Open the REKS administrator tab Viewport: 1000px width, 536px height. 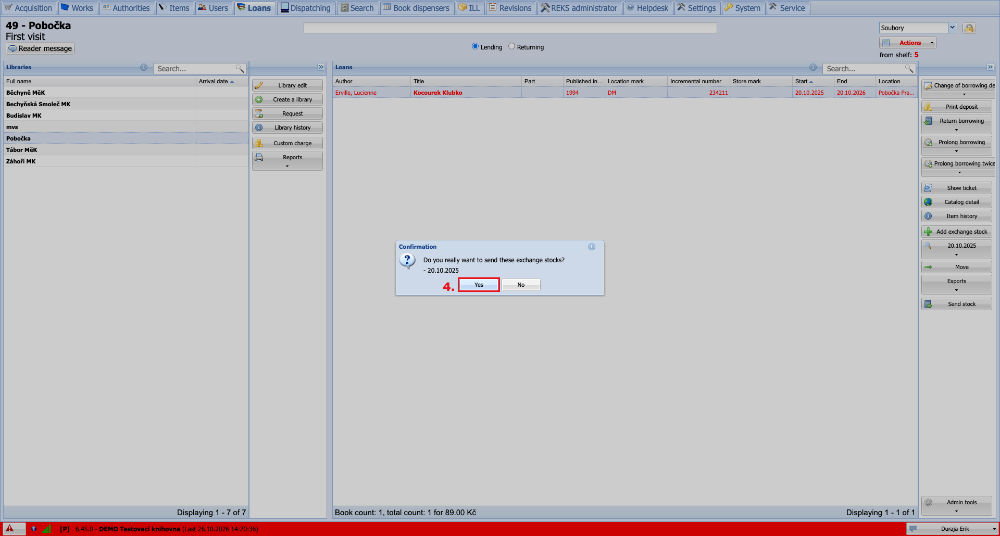pos(578,8)
